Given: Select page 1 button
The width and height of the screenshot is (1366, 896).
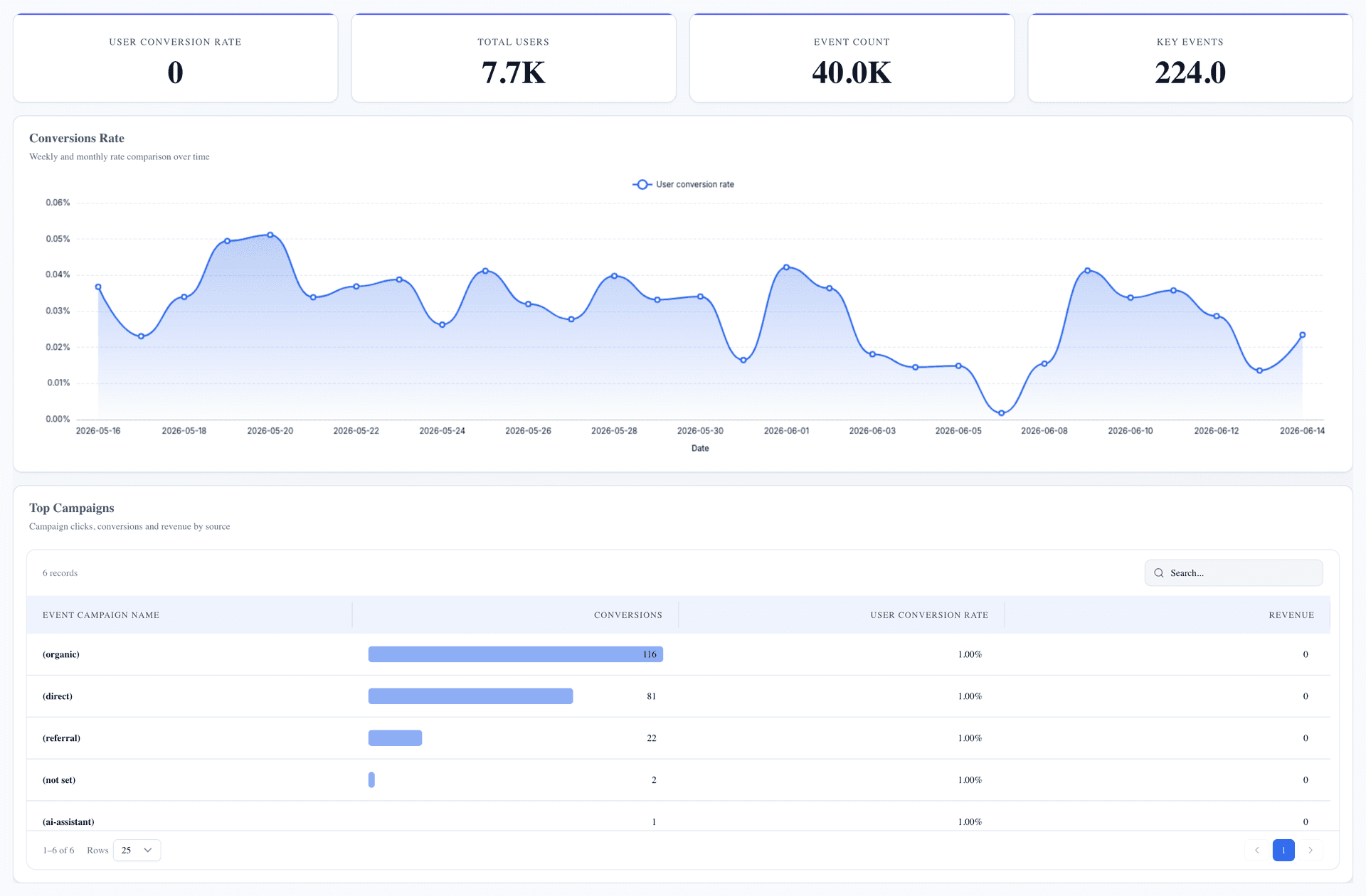Looking at the screenshot, I should point(1283,850).
